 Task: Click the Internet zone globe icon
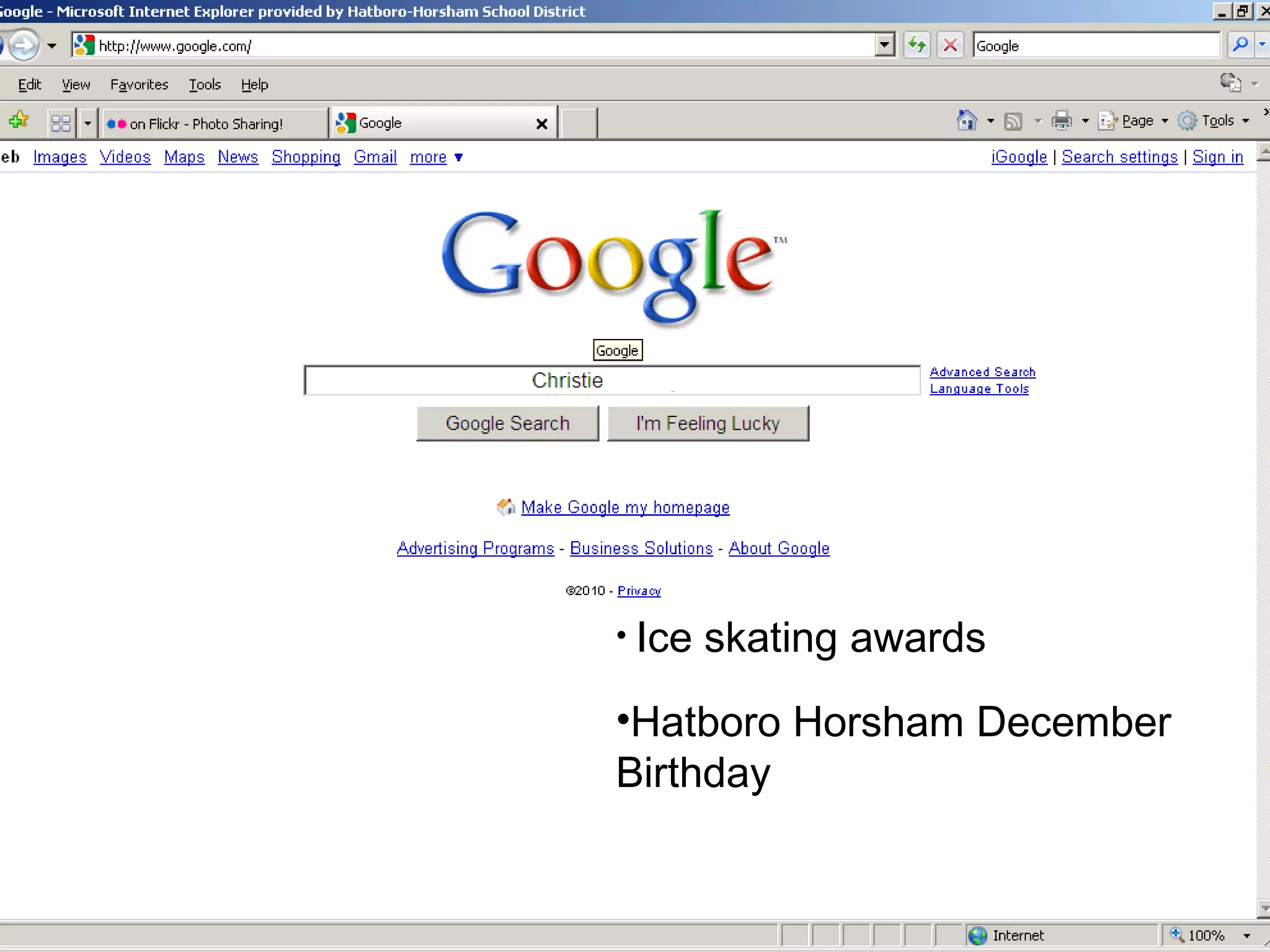[x=978, y=935]
